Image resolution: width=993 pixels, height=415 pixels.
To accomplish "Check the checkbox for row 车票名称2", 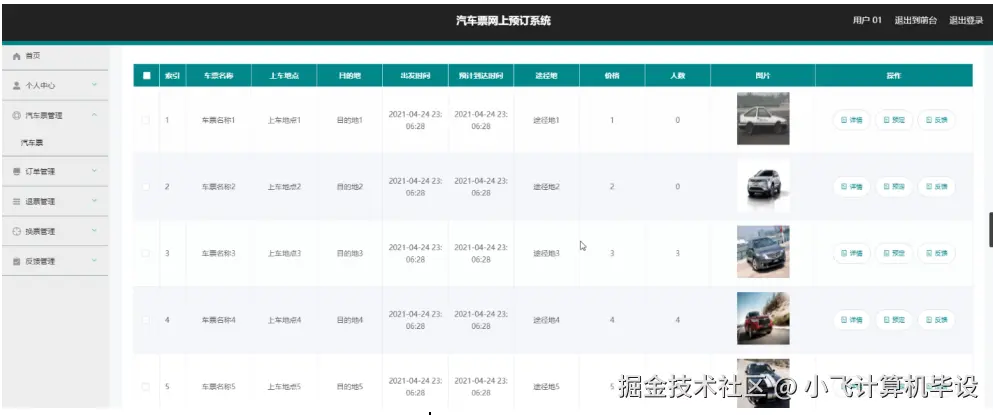I will (x=146, y=186).
